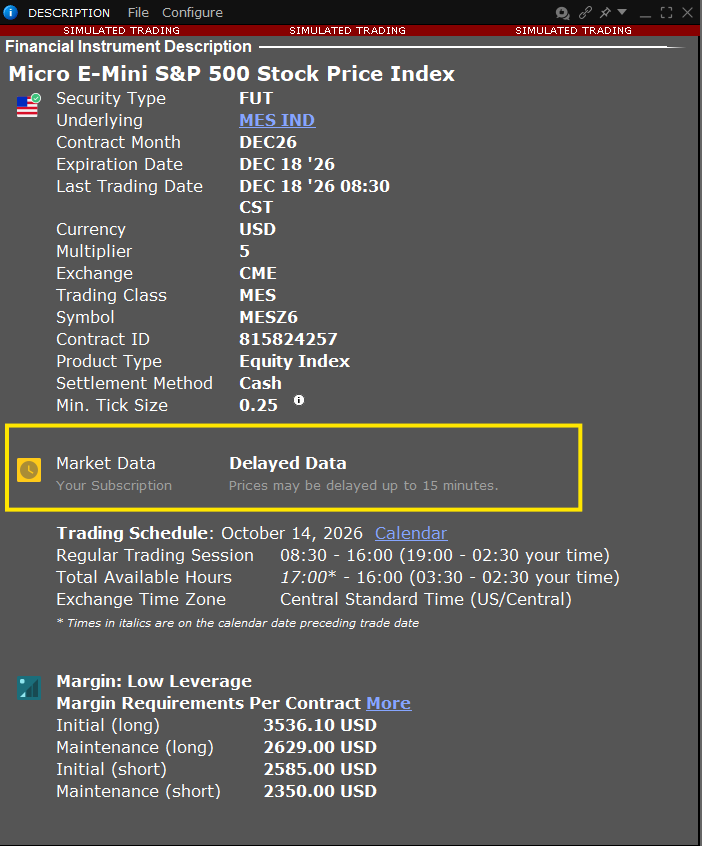Select Total Available Hours times text
Image resolution: width=702 pixels, height=846 pixels.
(x=450, y=577)
